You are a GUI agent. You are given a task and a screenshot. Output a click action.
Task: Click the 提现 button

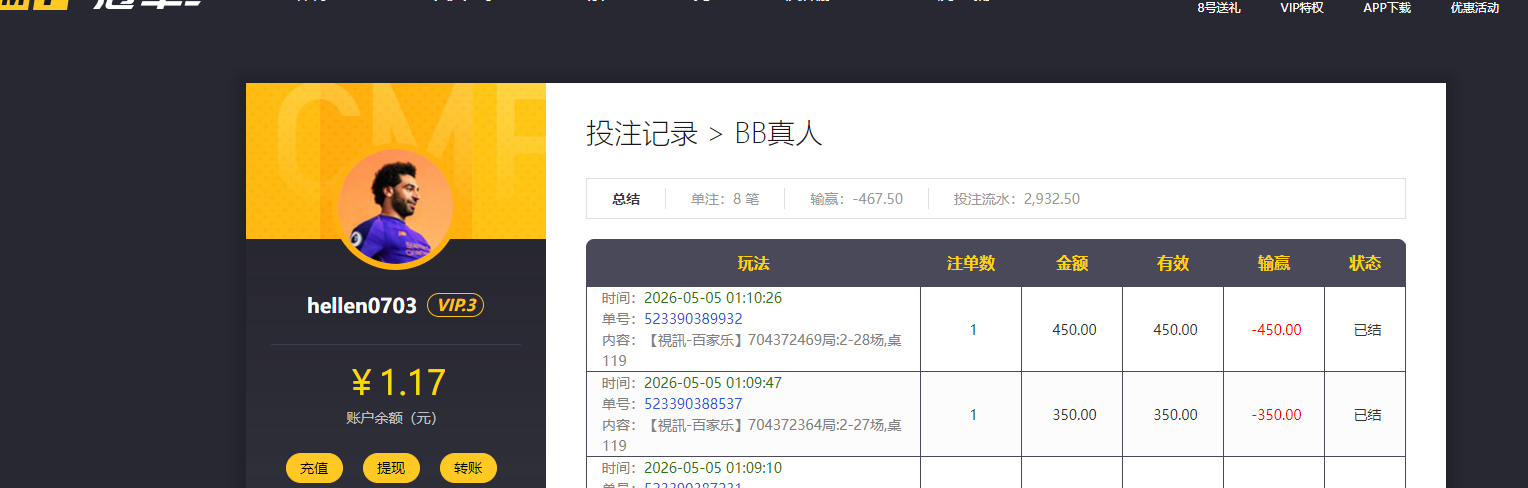[x=391, y=468]
